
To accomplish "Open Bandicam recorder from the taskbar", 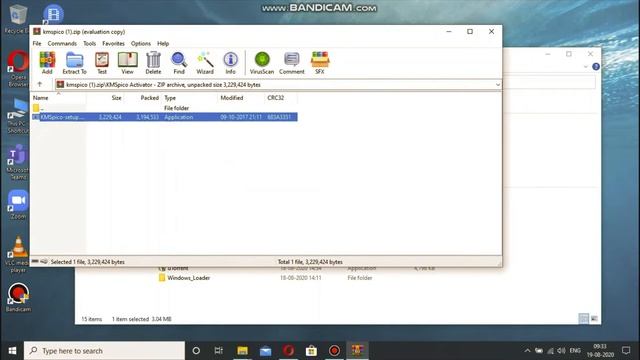I will (334, 351).
